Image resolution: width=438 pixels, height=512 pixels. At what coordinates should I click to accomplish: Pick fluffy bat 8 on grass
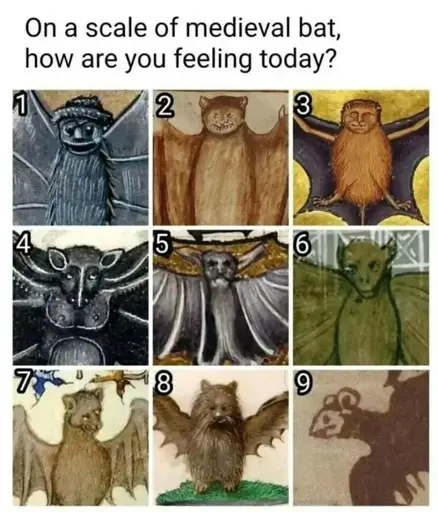pyautogui.click(x=221, y=438)
